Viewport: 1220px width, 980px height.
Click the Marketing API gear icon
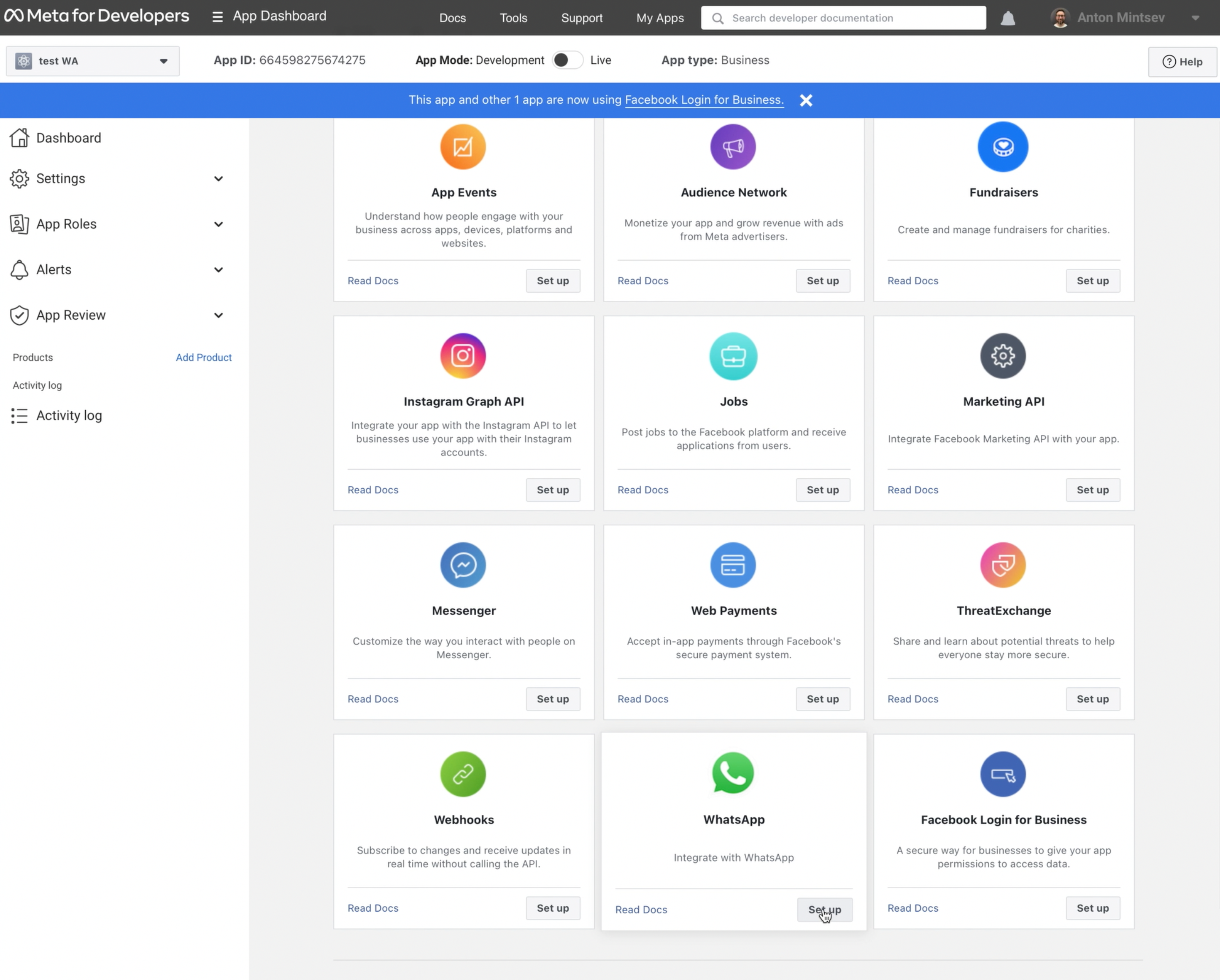tap(1003, 356)
